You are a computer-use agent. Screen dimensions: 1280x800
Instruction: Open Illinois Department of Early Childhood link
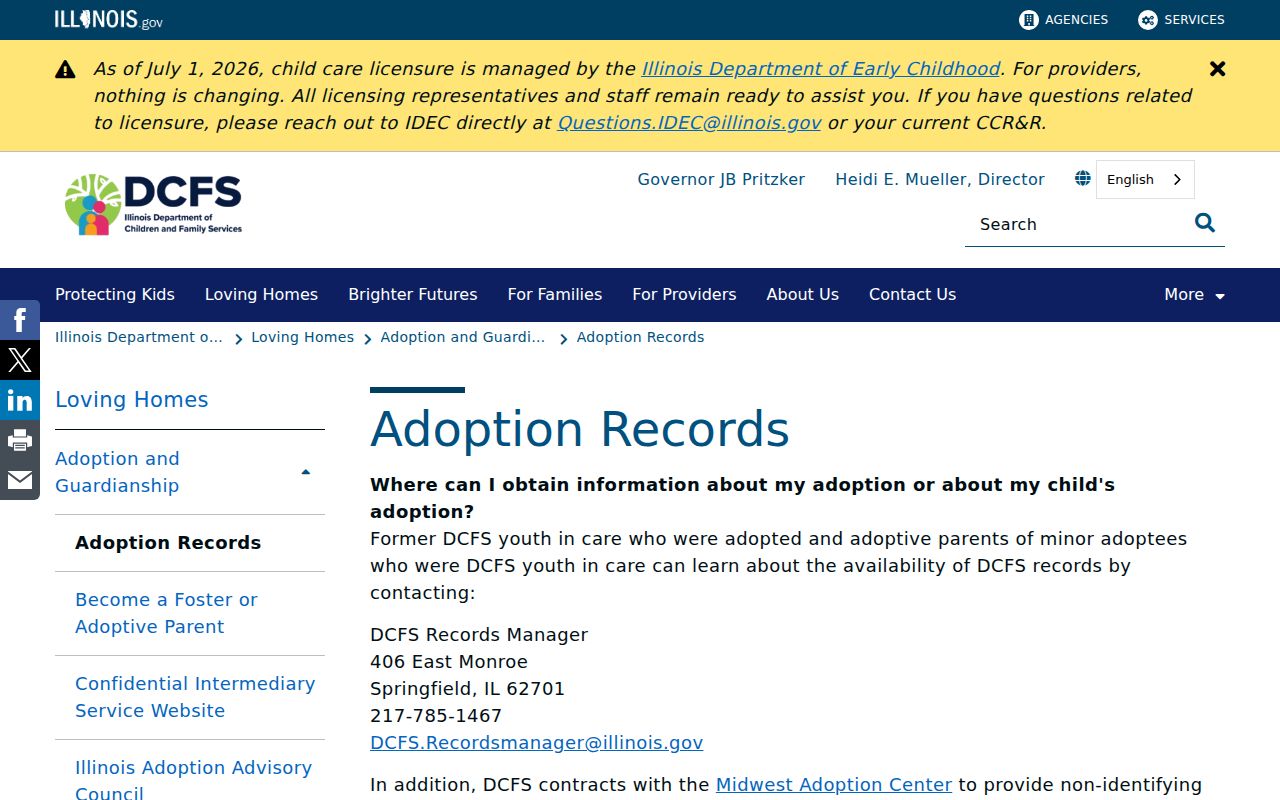[x=821, y=69]
